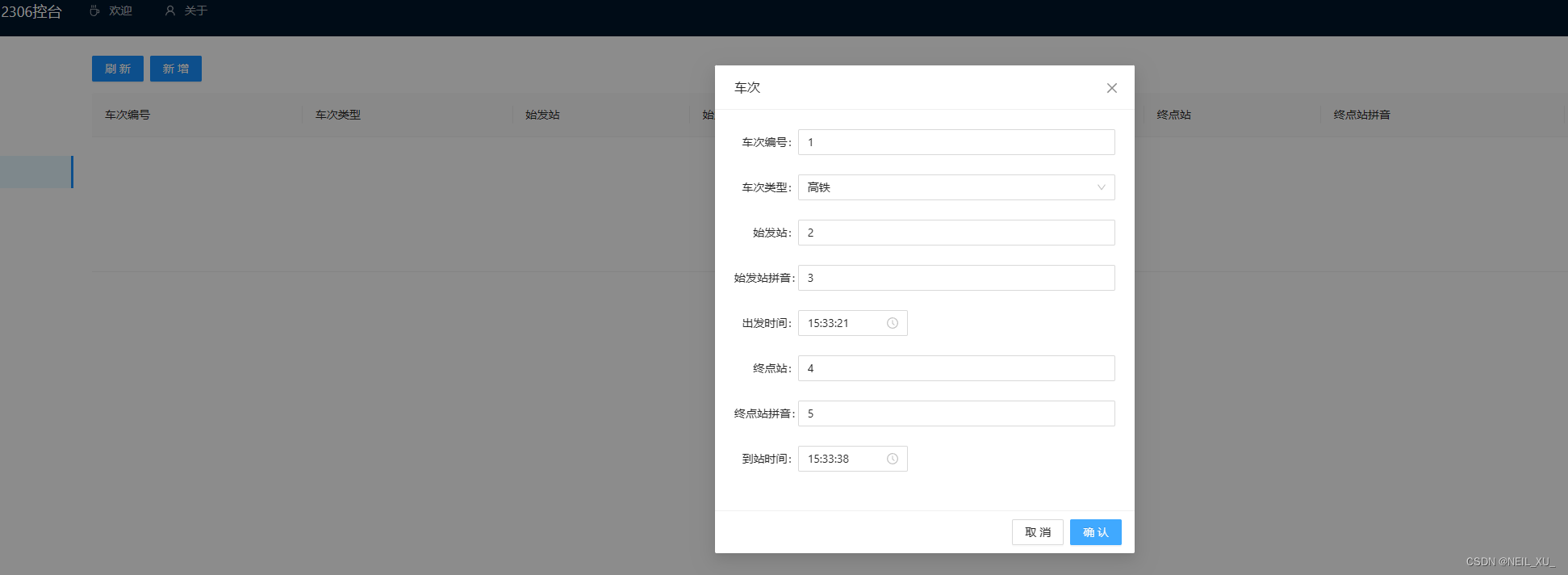Click the 确认 button
Image resolution: width=1568 pixels, height=575 pixels.
click(x=1095, y=532)
